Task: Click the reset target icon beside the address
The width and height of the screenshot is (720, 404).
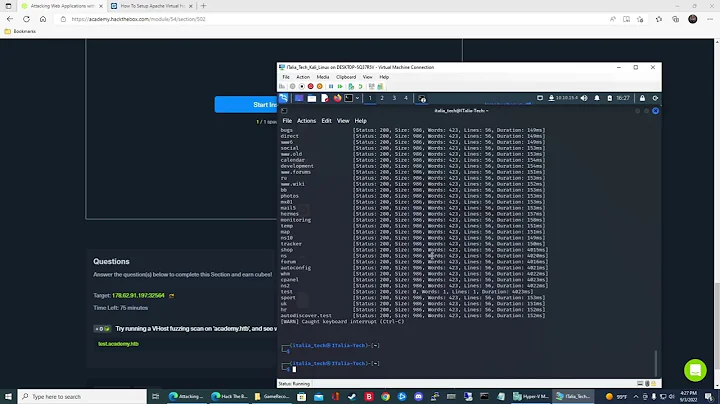Action: click(x=172, y=296)
